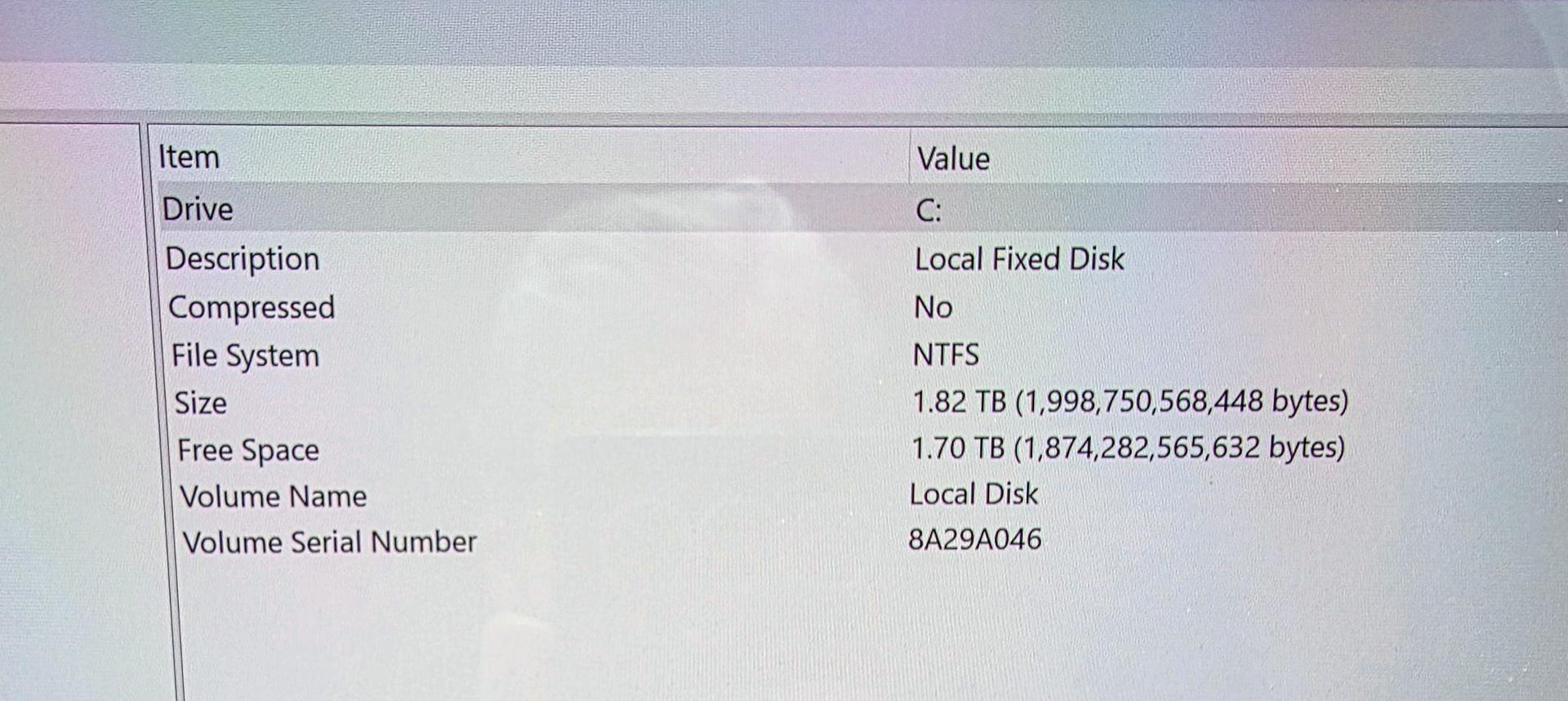Screen dimensions: 1568x701
Task: Select the 8A29A046 serial number value
Action: 975,539
